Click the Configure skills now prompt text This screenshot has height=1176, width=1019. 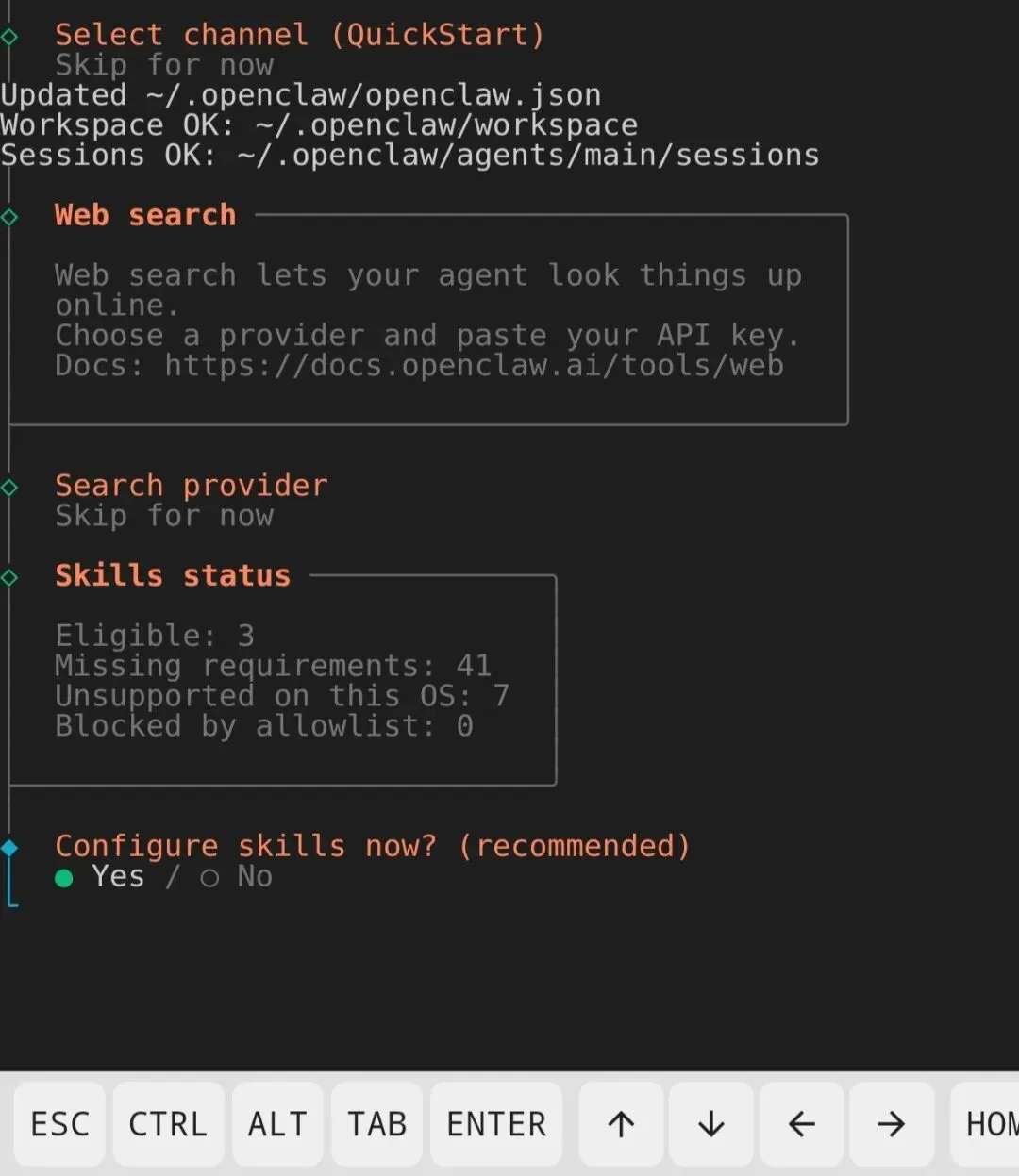pos(372,846)
